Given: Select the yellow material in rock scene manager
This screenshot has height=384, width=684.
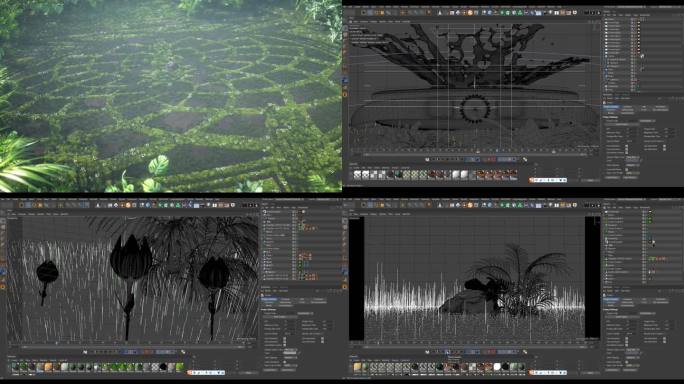Looking at the screenshot, I should pos(357,367).
